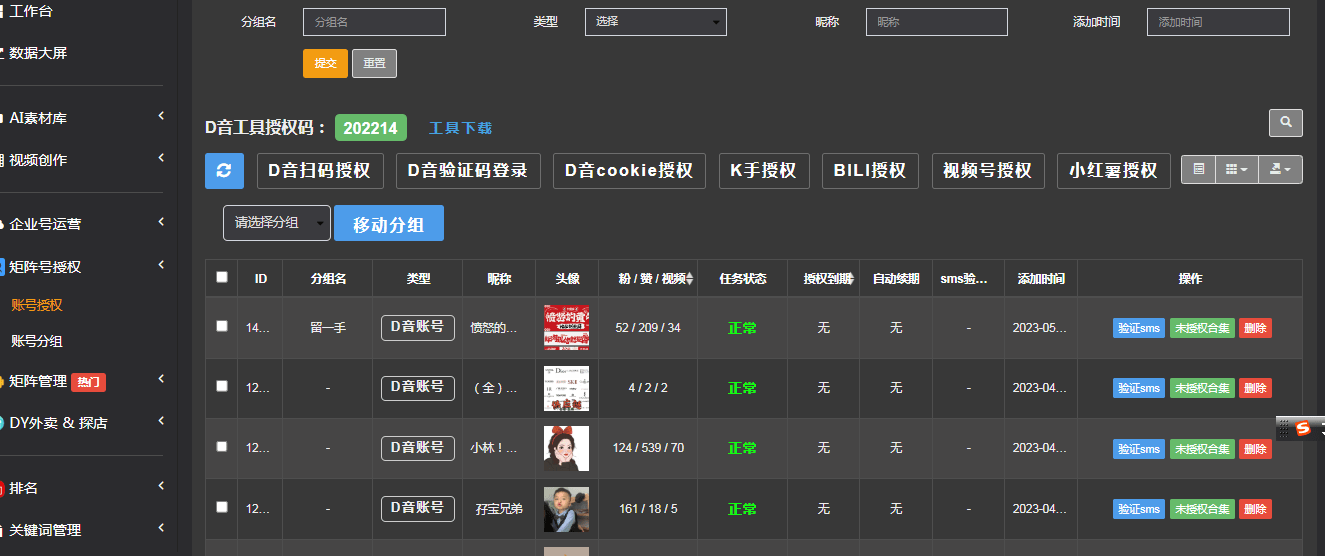Open the avatar thumbnail of 孖宝兄弟 row
Viewport: 1325px width, 556px height.
pos(566,509)
